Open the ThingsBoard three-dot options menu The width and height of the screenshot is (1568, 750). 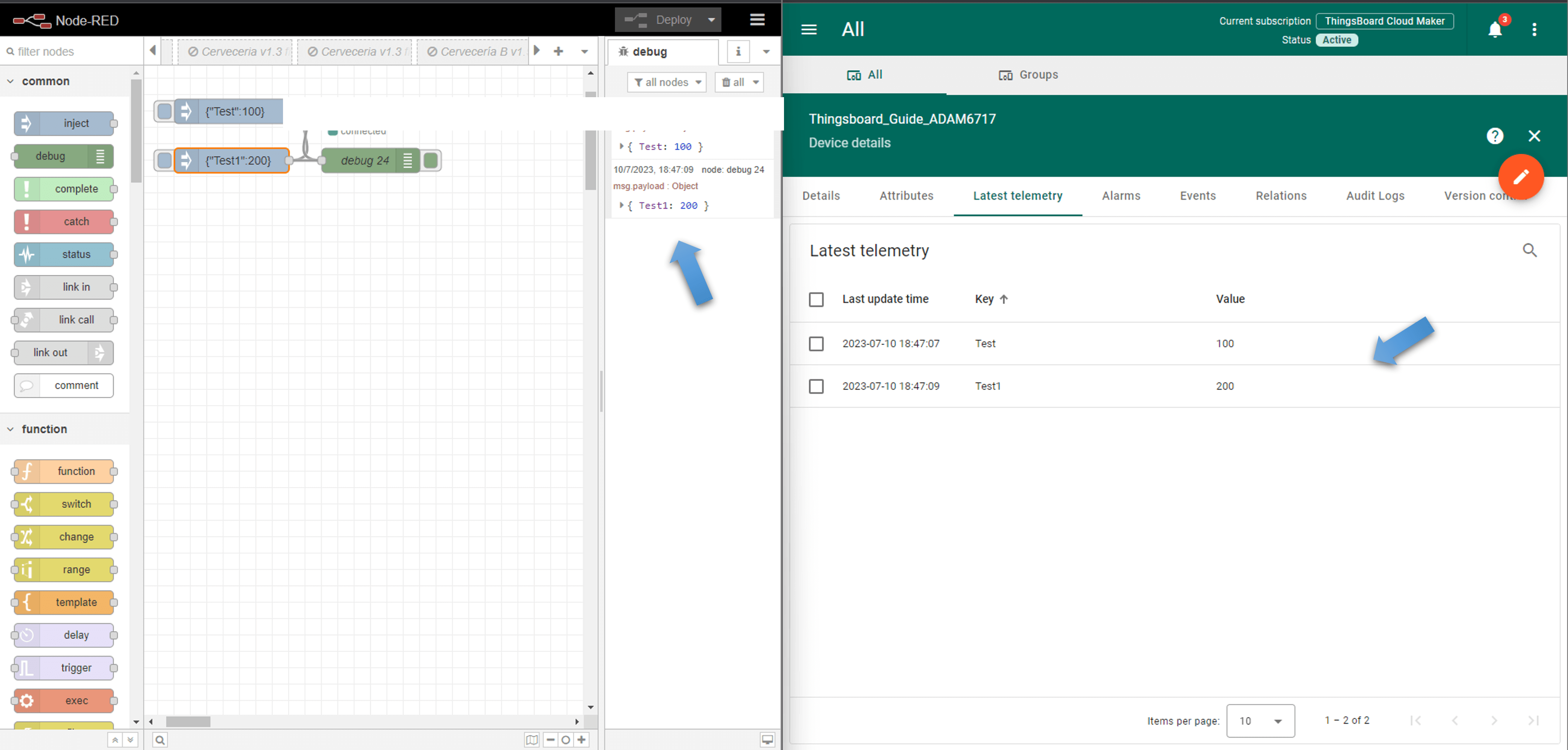(1534, 29)
